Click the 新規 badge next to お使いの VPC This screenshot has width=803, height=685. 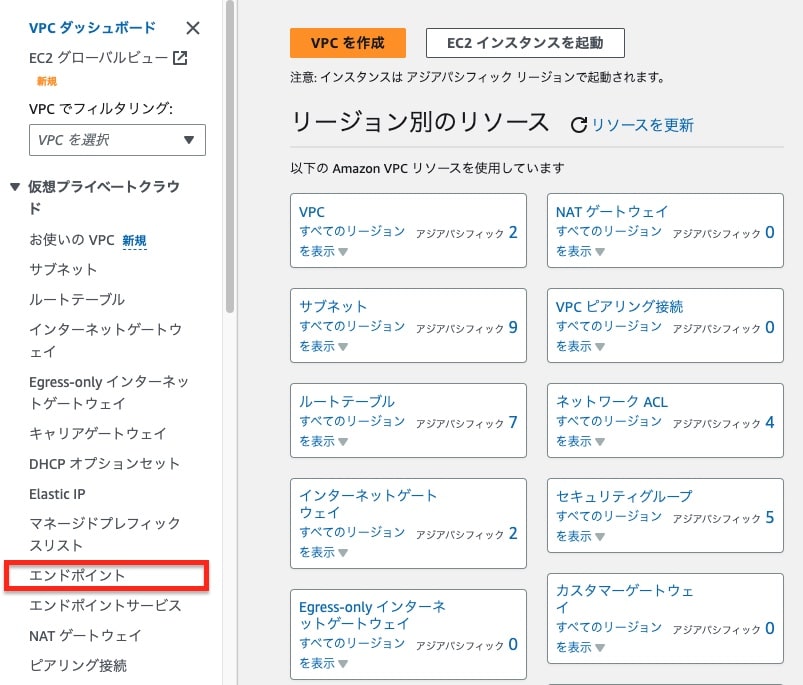point(134,241)
